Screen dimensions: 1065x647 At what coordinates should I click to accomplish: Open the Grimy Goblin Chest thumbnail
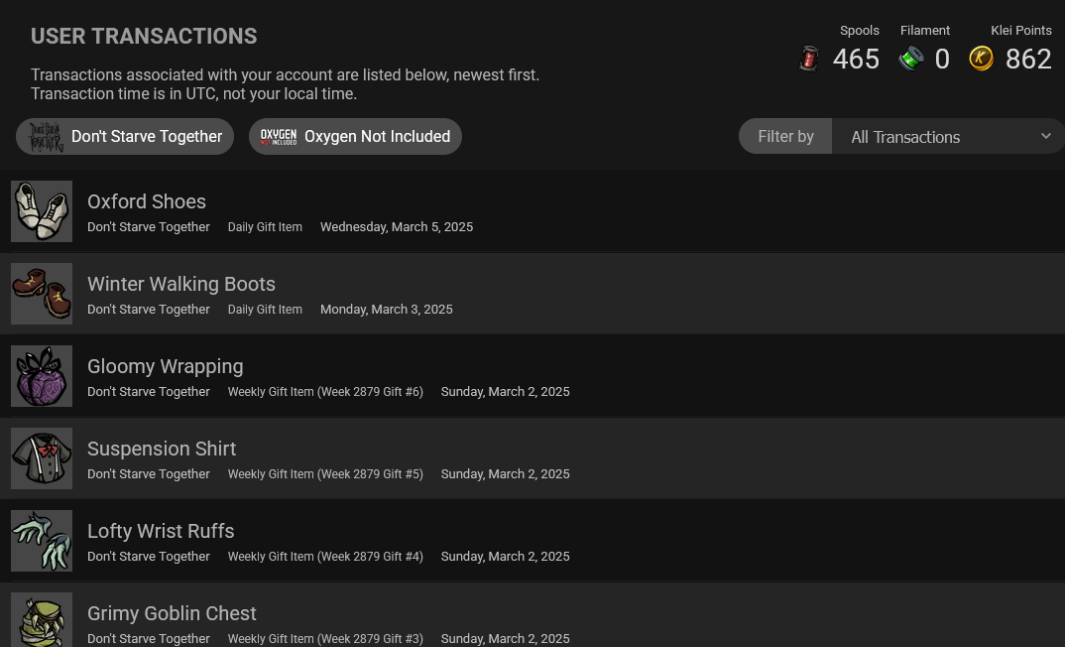pyautogui.click(x=41, y=620)
